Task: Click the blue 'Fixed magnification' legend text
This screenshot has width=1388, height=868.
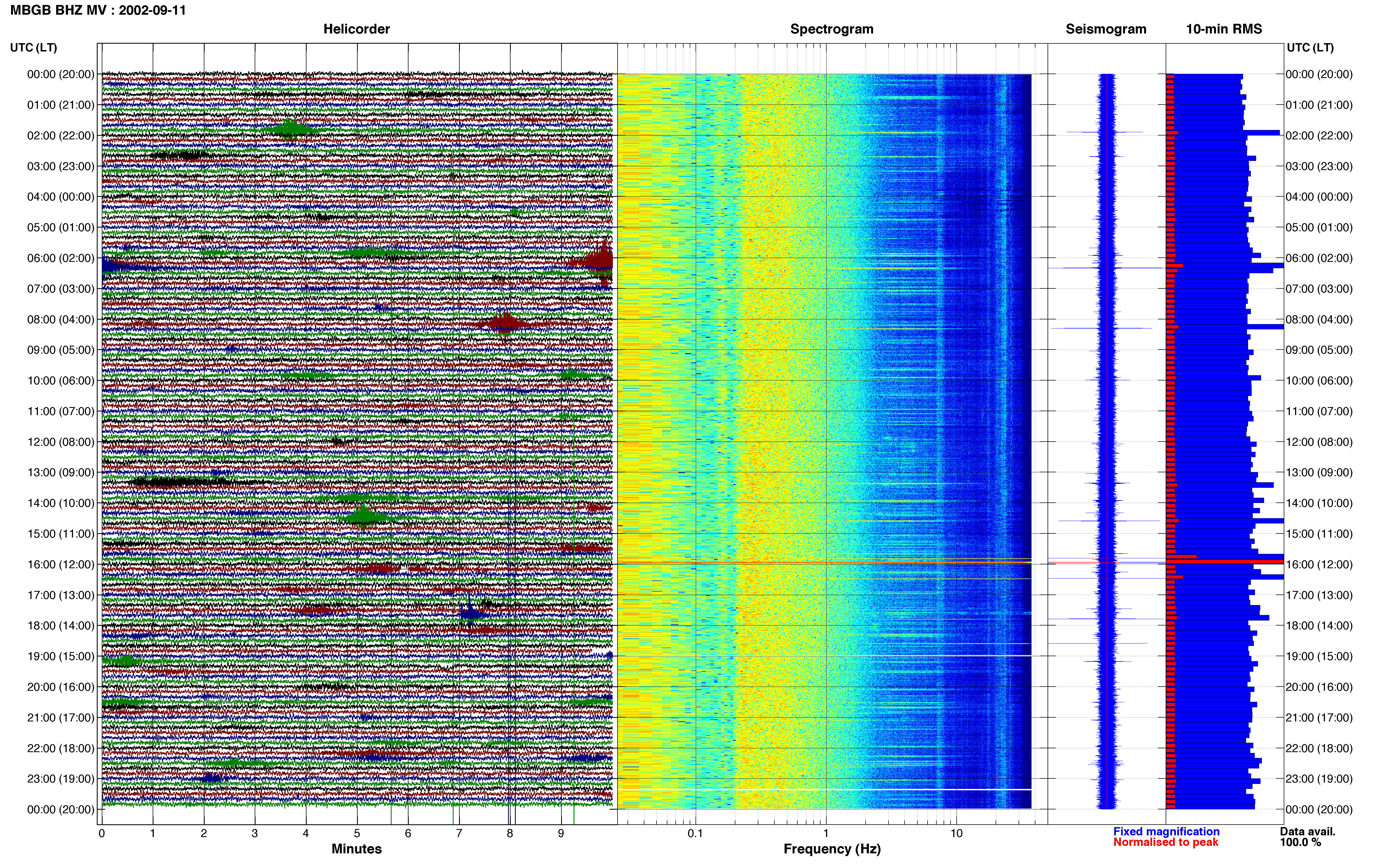Action: tap(1166, 832)
